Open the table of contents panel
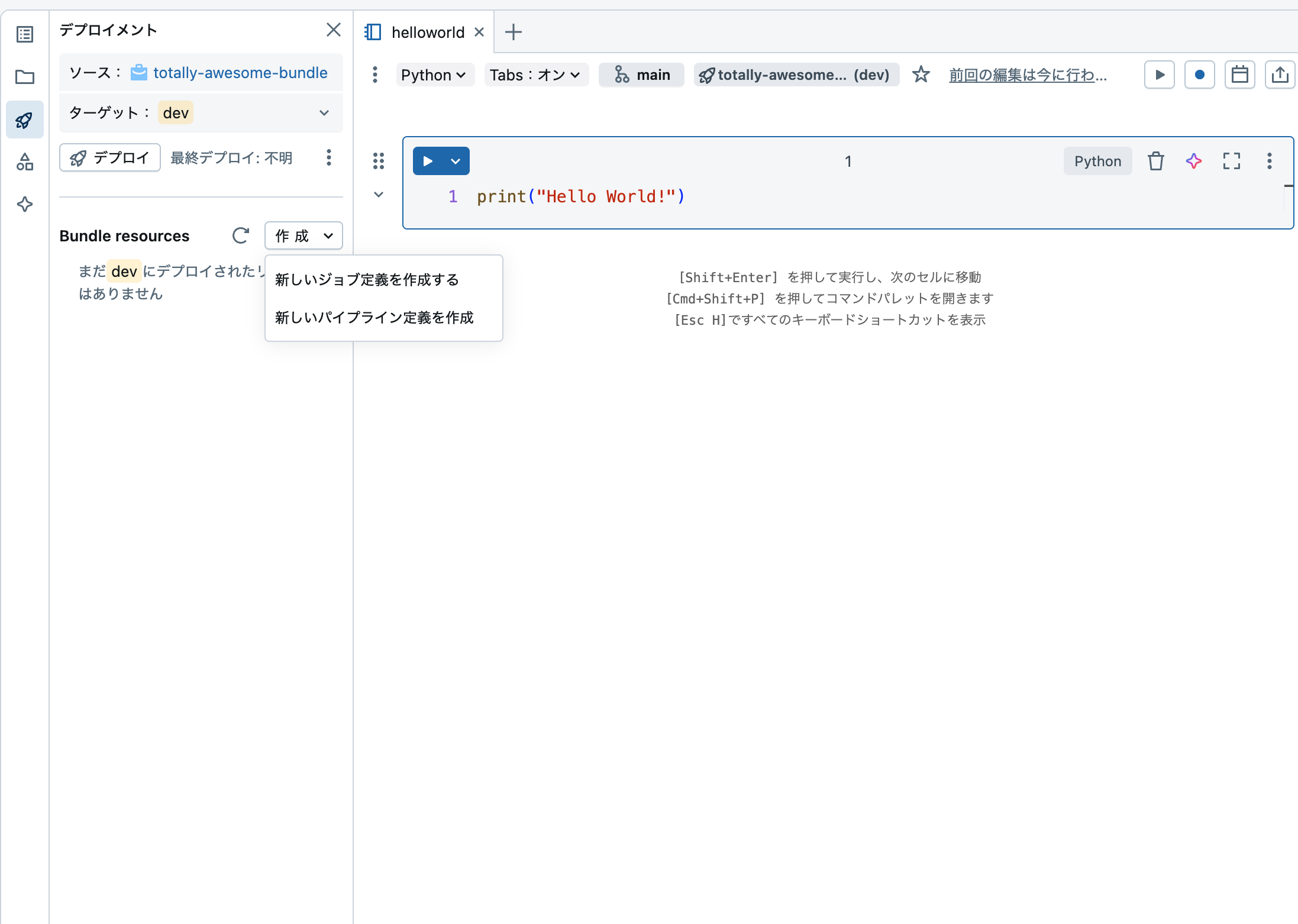1298x924 pixels. pos(24,34)
